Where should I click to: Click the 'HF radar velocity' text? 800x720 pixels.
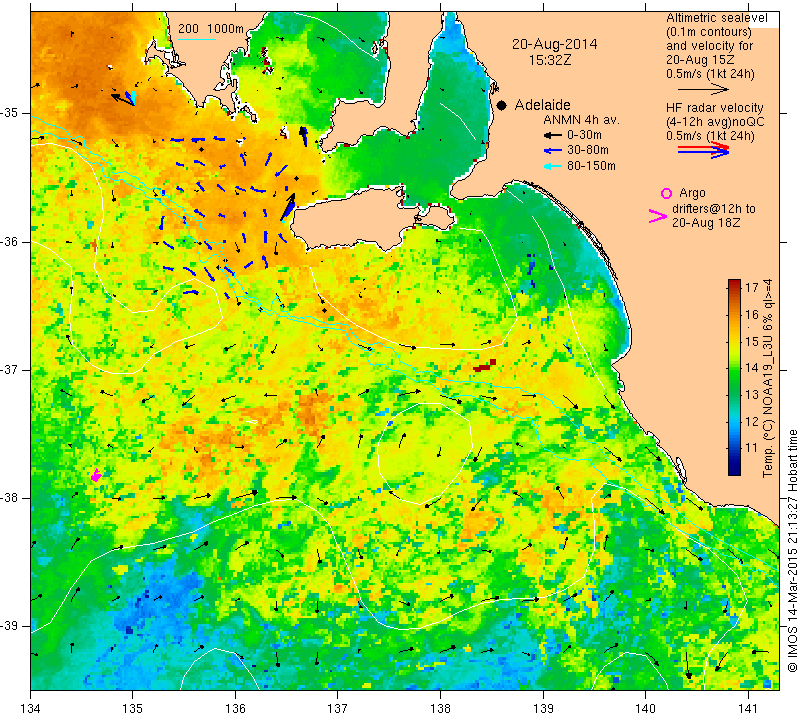pos(714,108)
